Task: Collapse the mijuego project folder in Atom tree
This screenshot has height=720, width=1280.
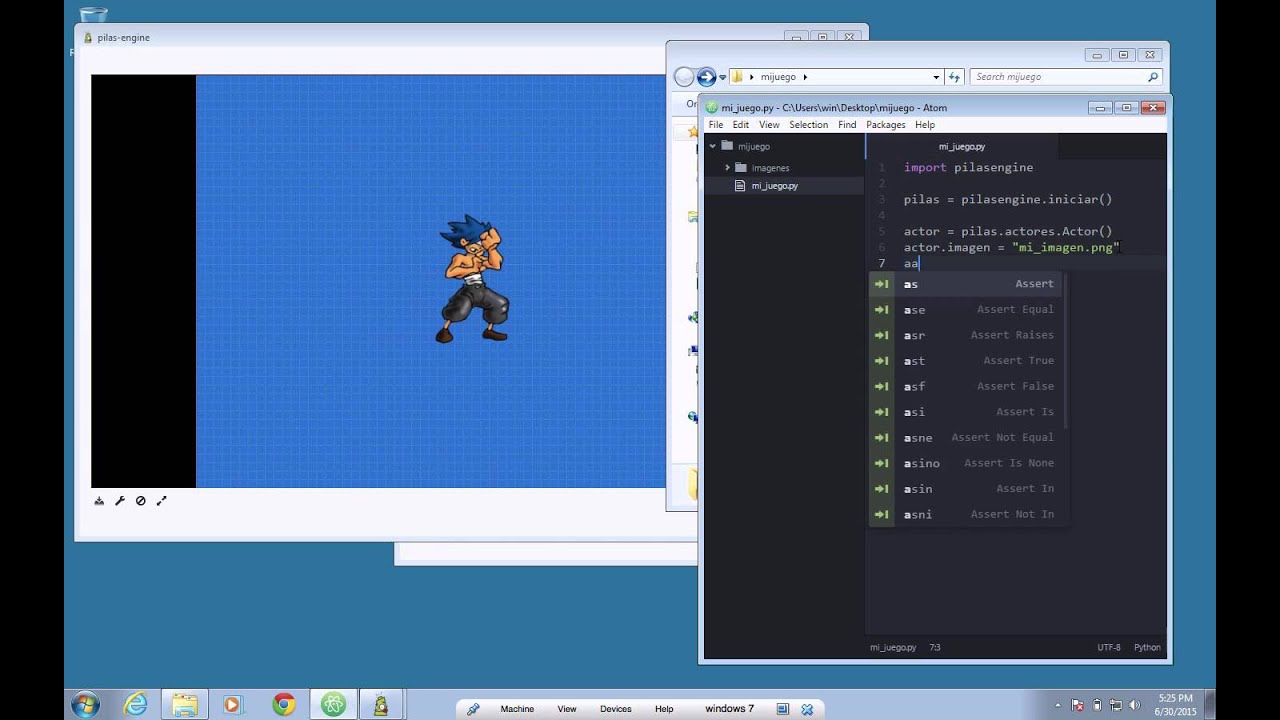Action: (x=713, y=146)
